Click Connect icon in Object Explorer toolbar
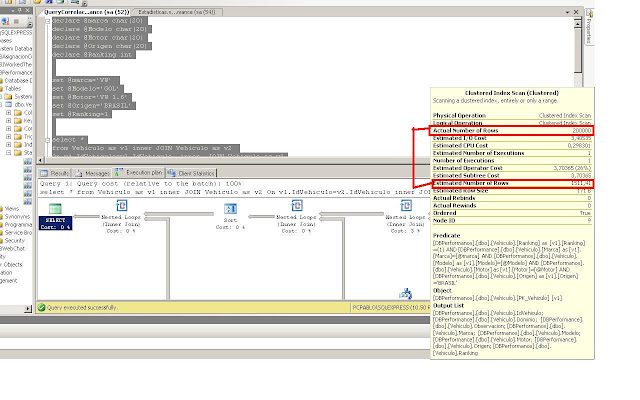This screenshot has width=640, height=400. (5, 21)
